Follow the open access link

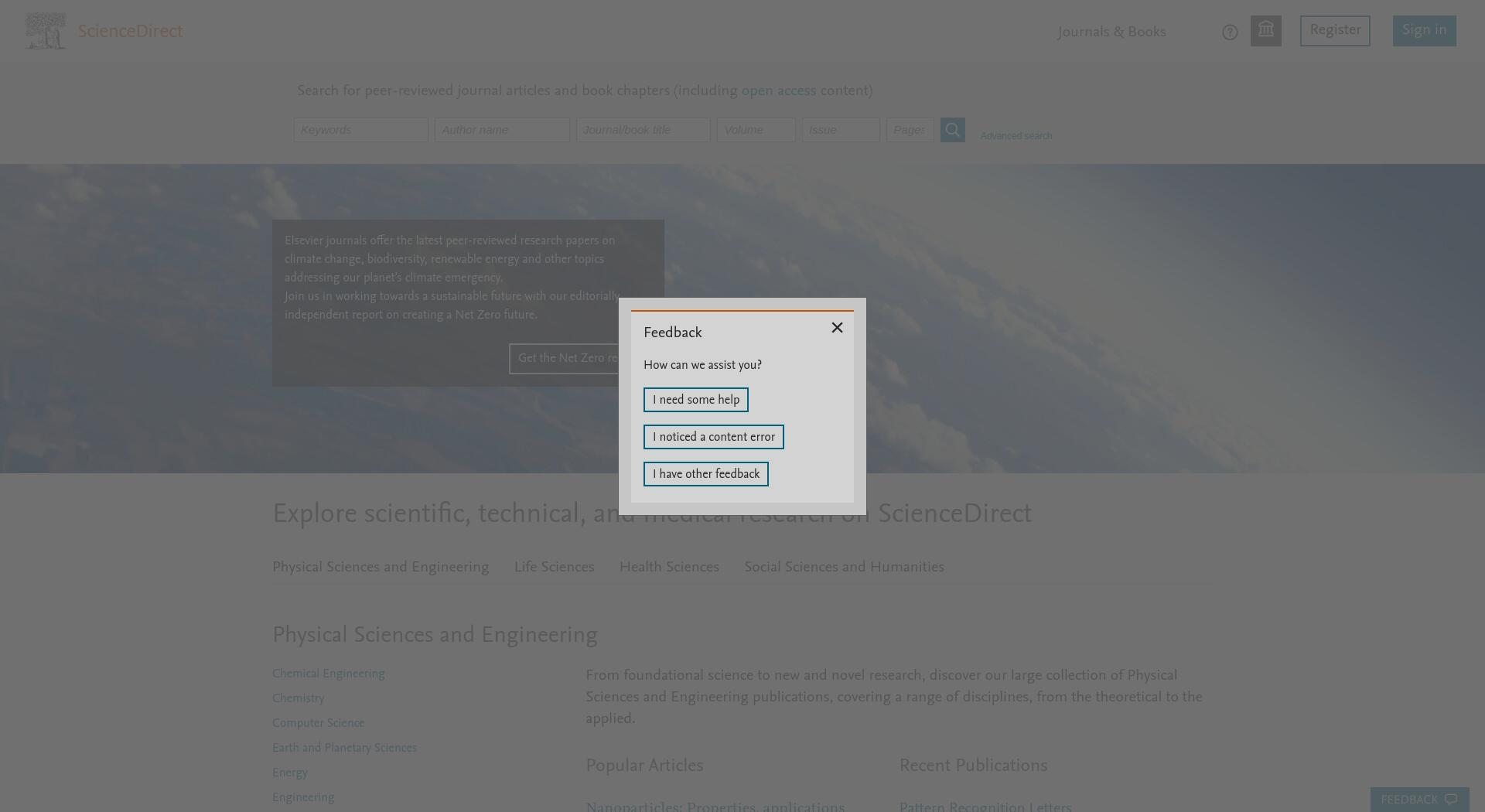(779, 90)
